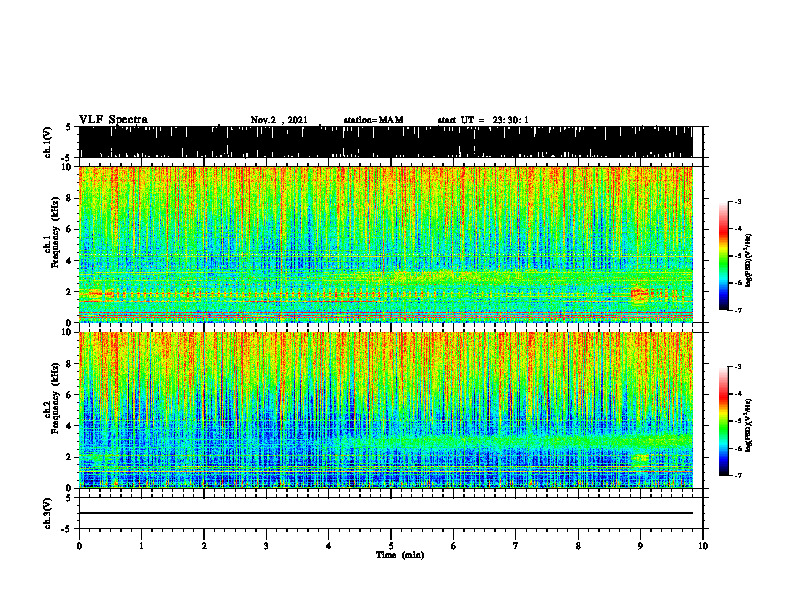Click the ch.1(V) tick label "5"

(x=68, y=127)
